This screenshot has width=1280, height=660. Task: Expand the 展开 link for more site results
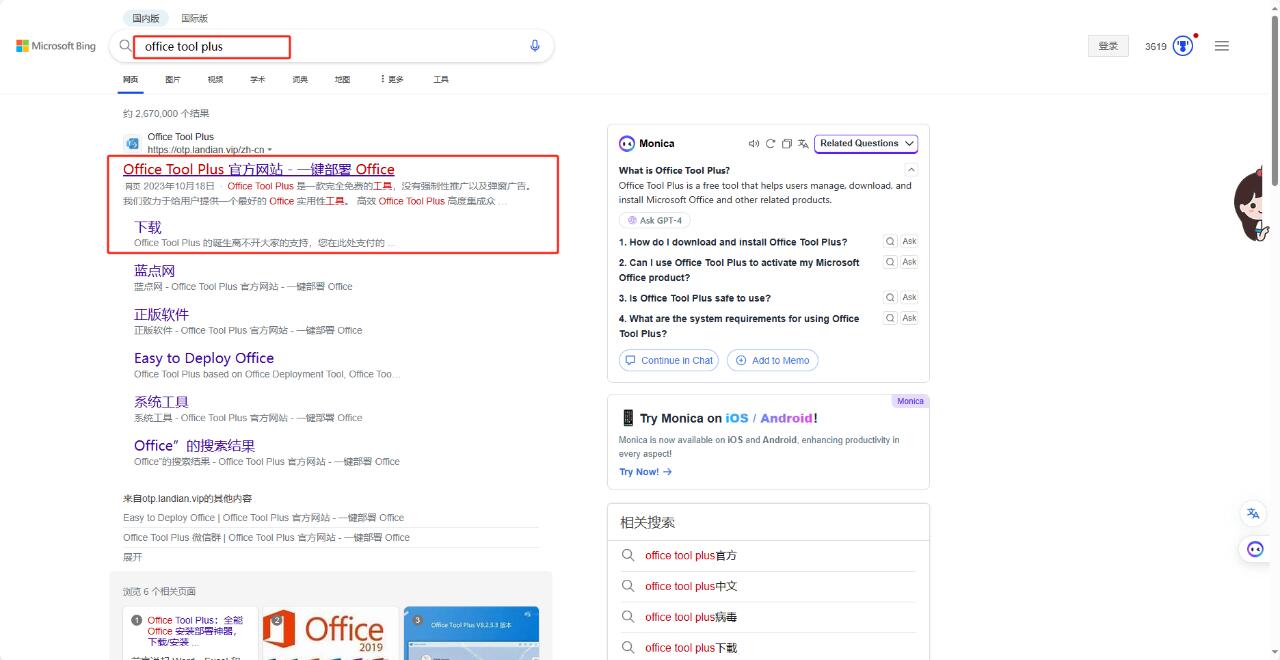[132, 557]
